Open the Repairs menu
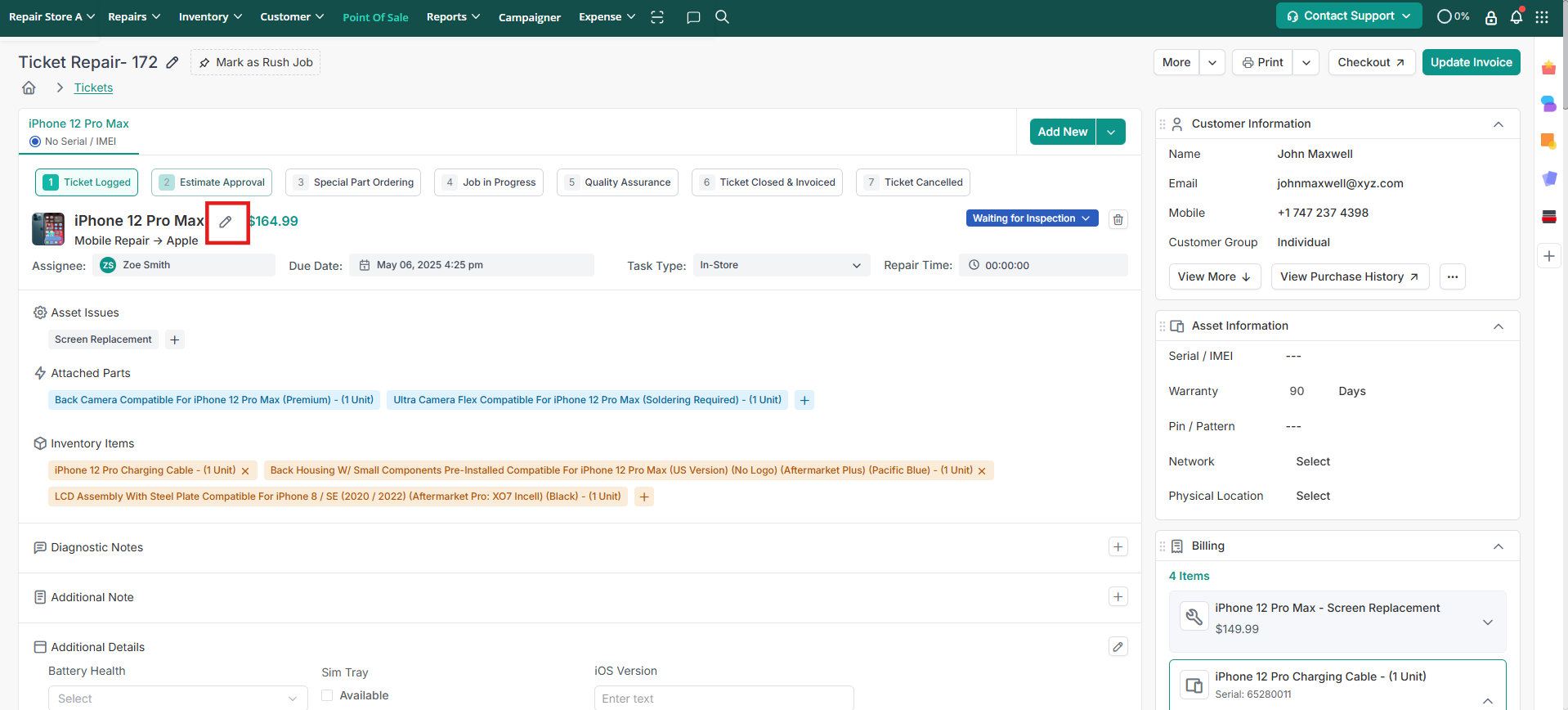 click(x=134, y=16)
